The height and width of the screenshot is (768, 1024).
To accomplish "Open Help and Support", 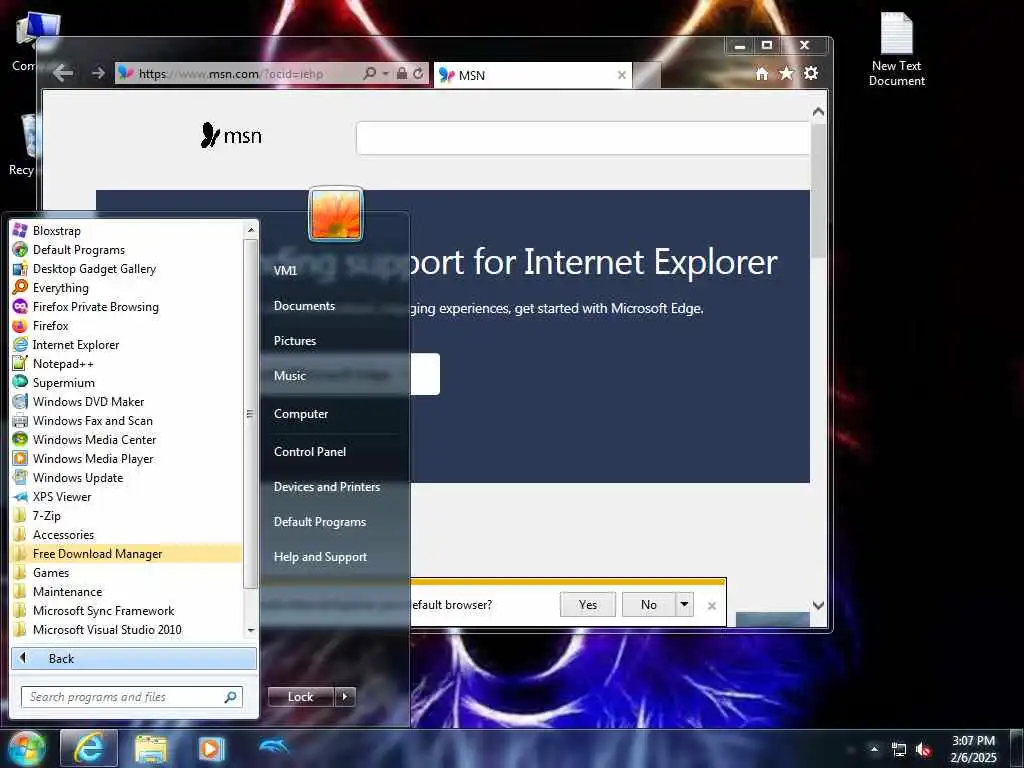I will 320,557.
